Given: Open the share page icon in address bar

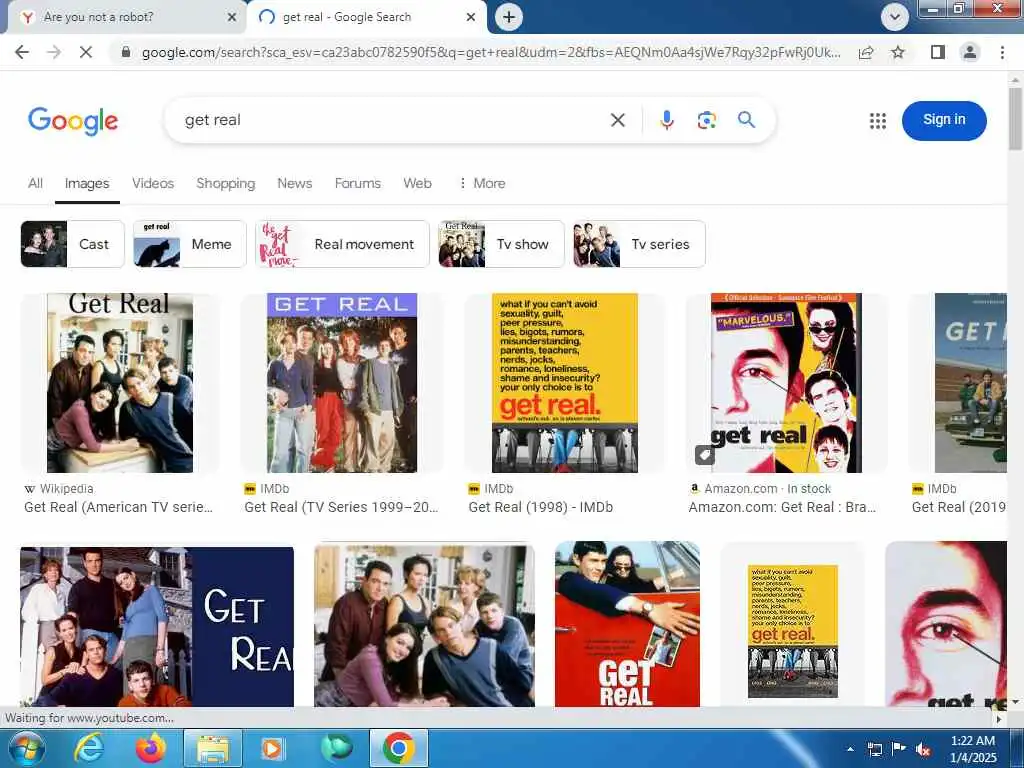Looking at the screenshot, I should click(866, 52).
